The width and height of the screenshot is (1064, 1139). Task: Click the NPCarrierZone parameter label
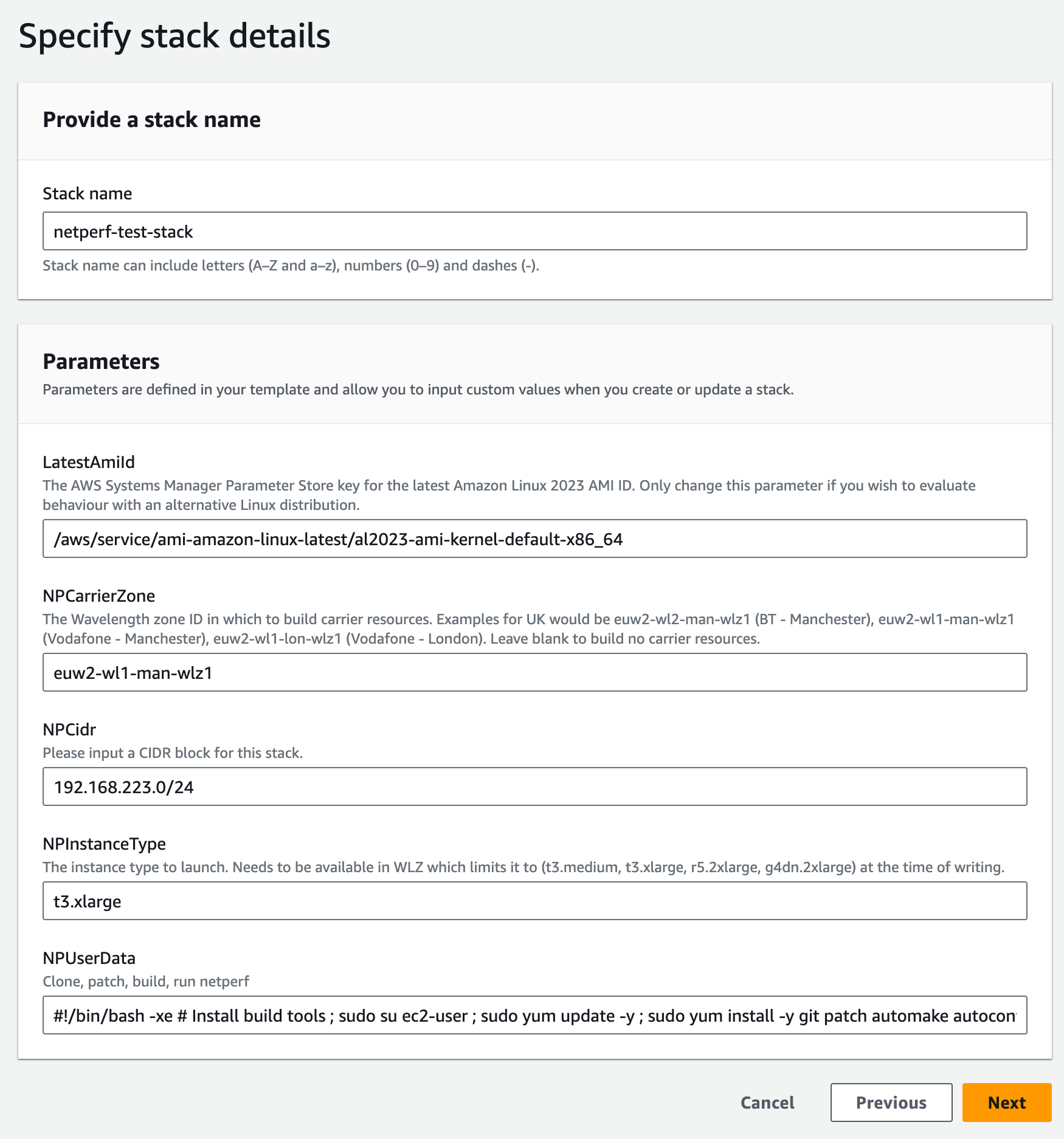98,596
